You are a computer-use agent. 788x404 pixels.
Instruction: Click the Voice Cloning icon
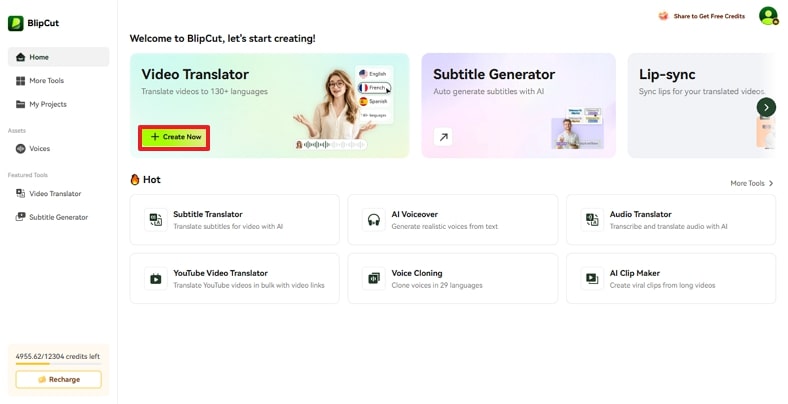373,278
